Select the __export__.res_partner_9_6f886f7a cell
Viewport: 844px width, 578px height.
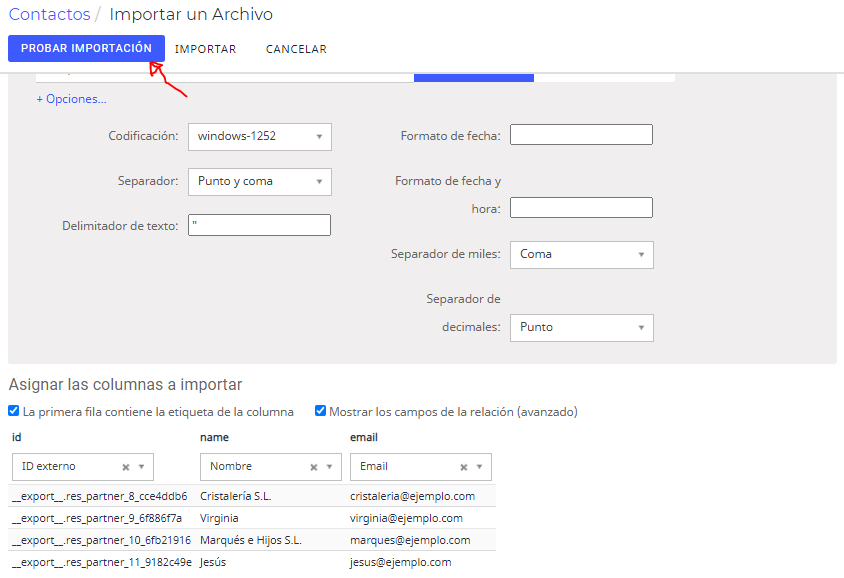tap(97, 518)
